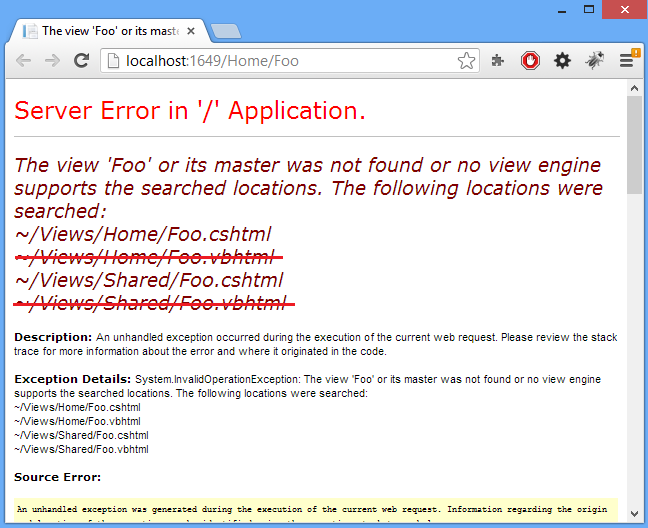648x528 pixels.
Task: Minimize the browser window
Action: pos(562,10)
